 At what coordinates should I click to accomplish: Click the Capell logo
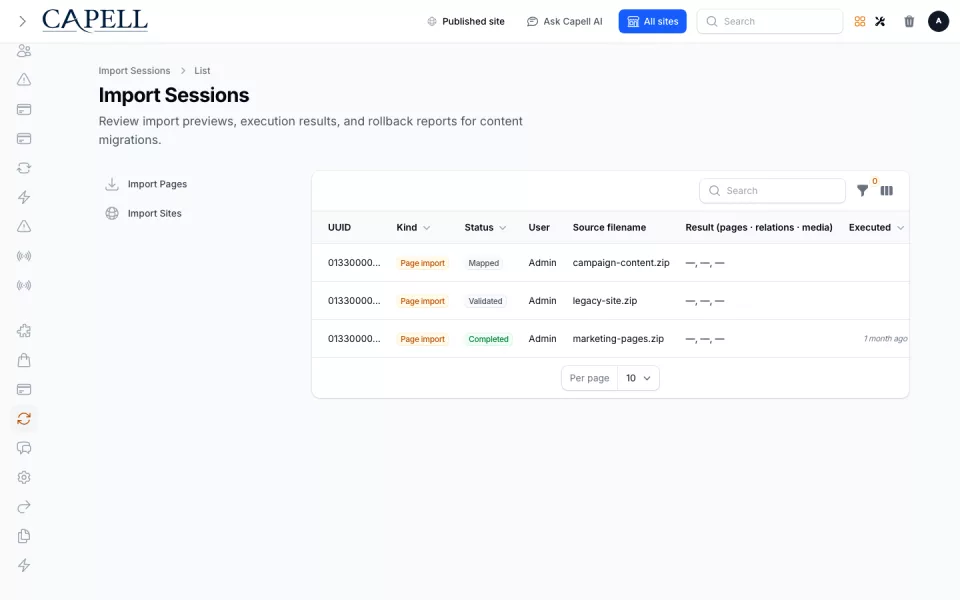(95, 21)
